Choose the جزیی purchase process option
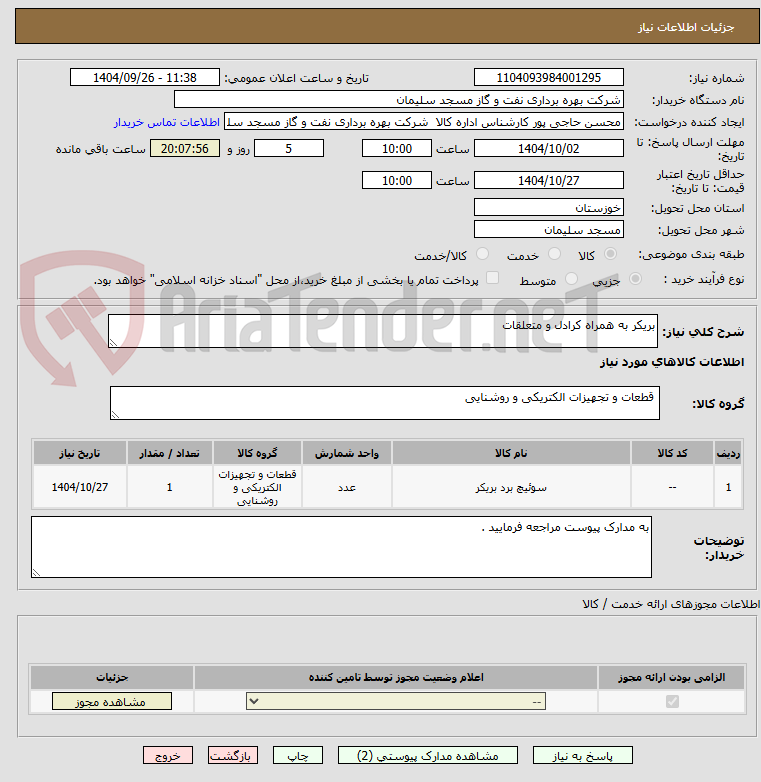The image size is (761, 782). [x=635, y=279]
